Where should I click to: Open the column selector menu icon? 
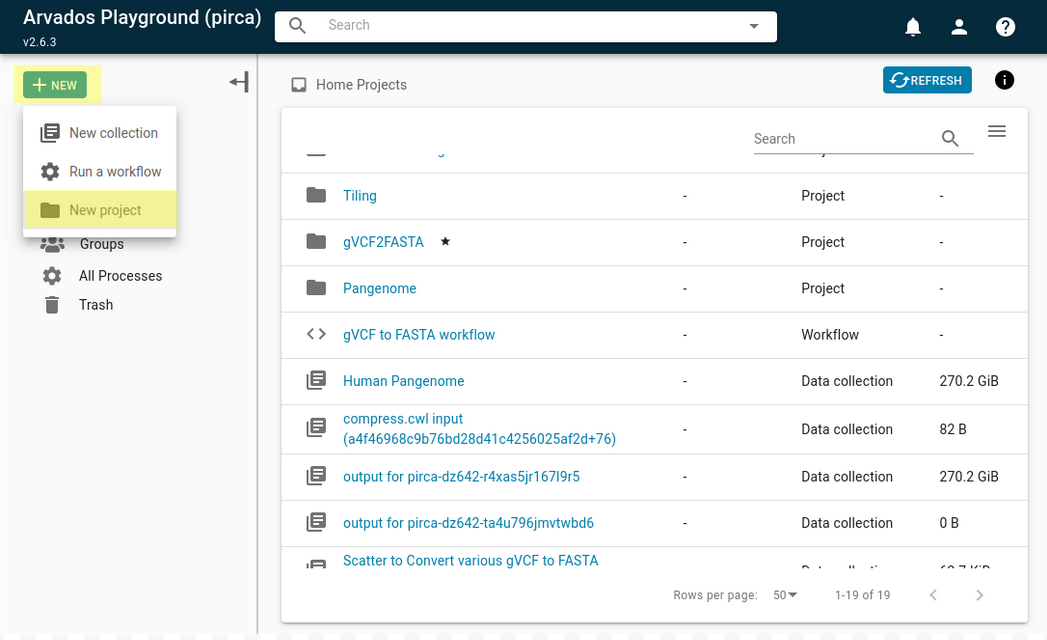tap(996, 132)
